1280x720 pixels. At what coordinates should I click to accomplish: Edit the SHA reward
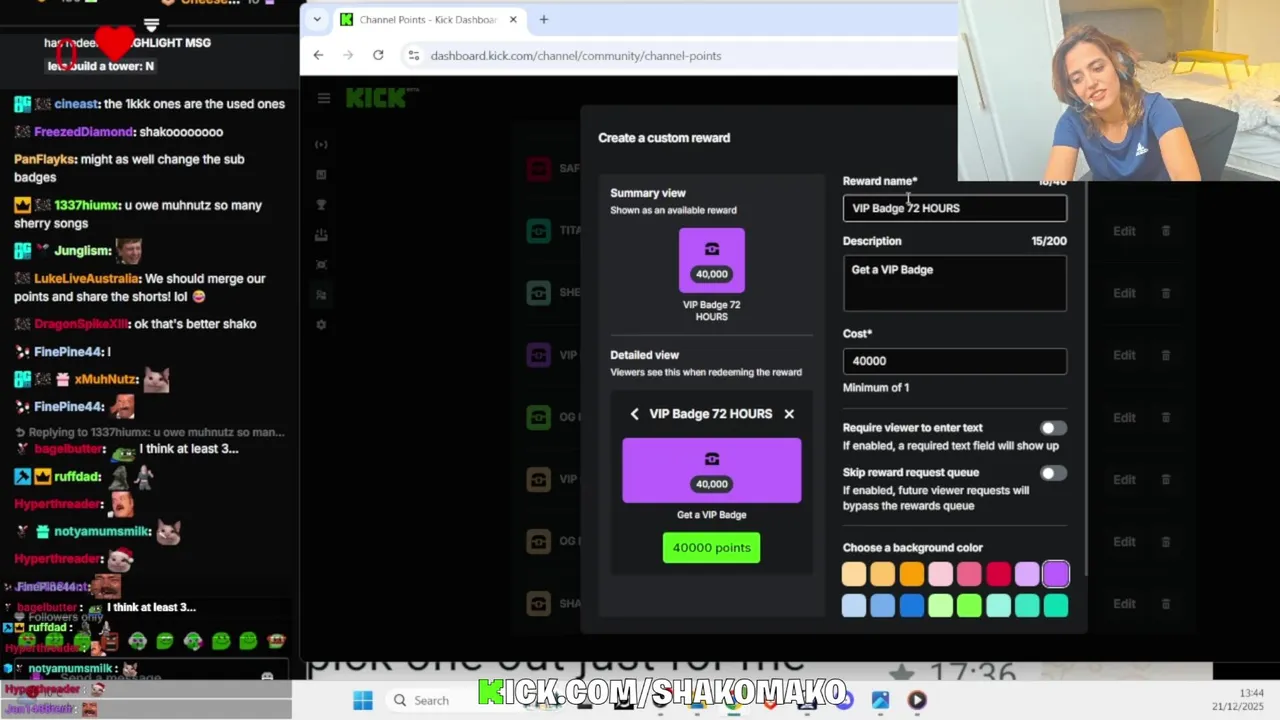pos(1124,604)
